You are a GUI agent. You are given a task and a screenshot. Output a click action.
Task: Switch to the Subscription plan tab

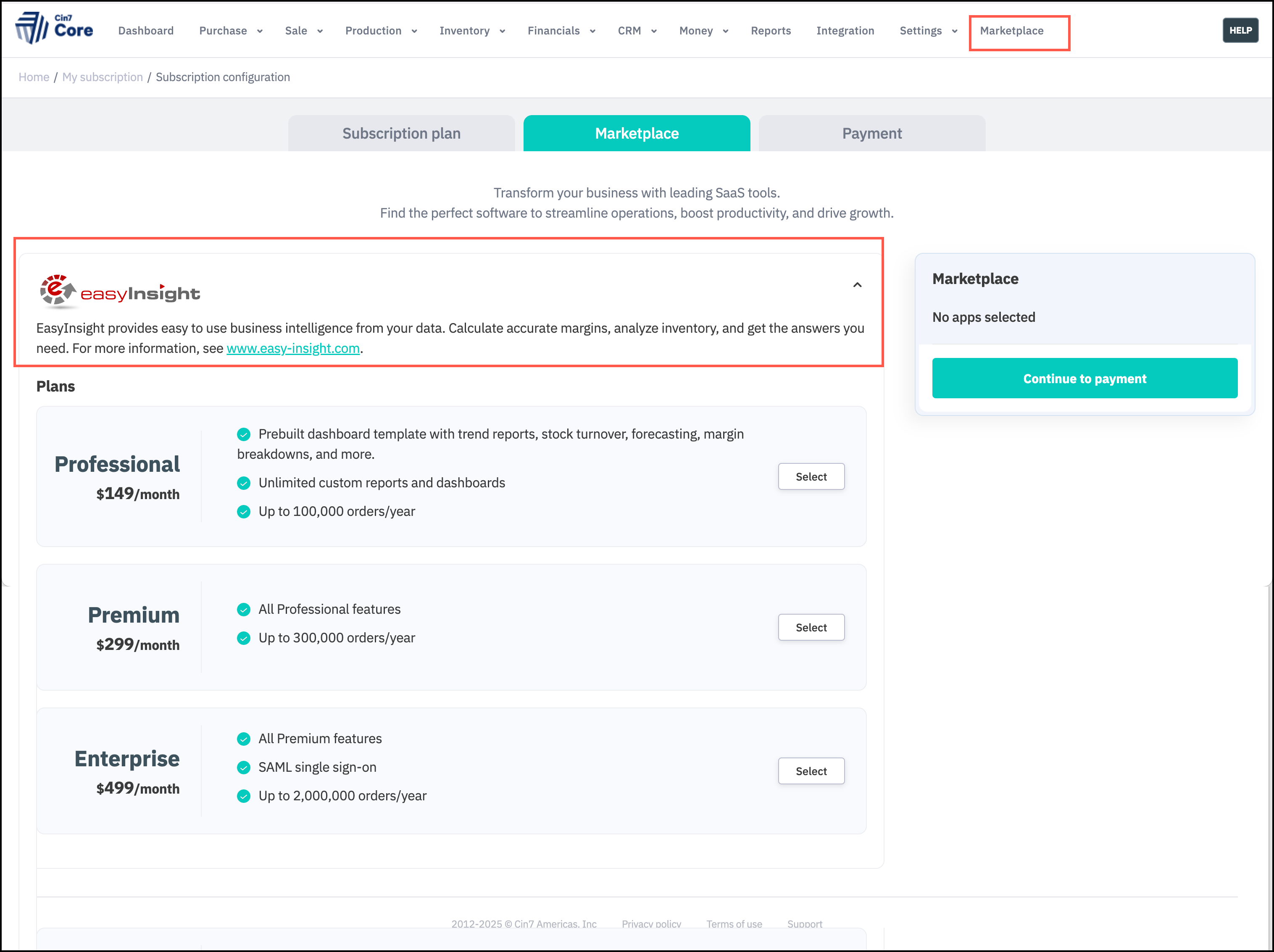pos(401,134)
